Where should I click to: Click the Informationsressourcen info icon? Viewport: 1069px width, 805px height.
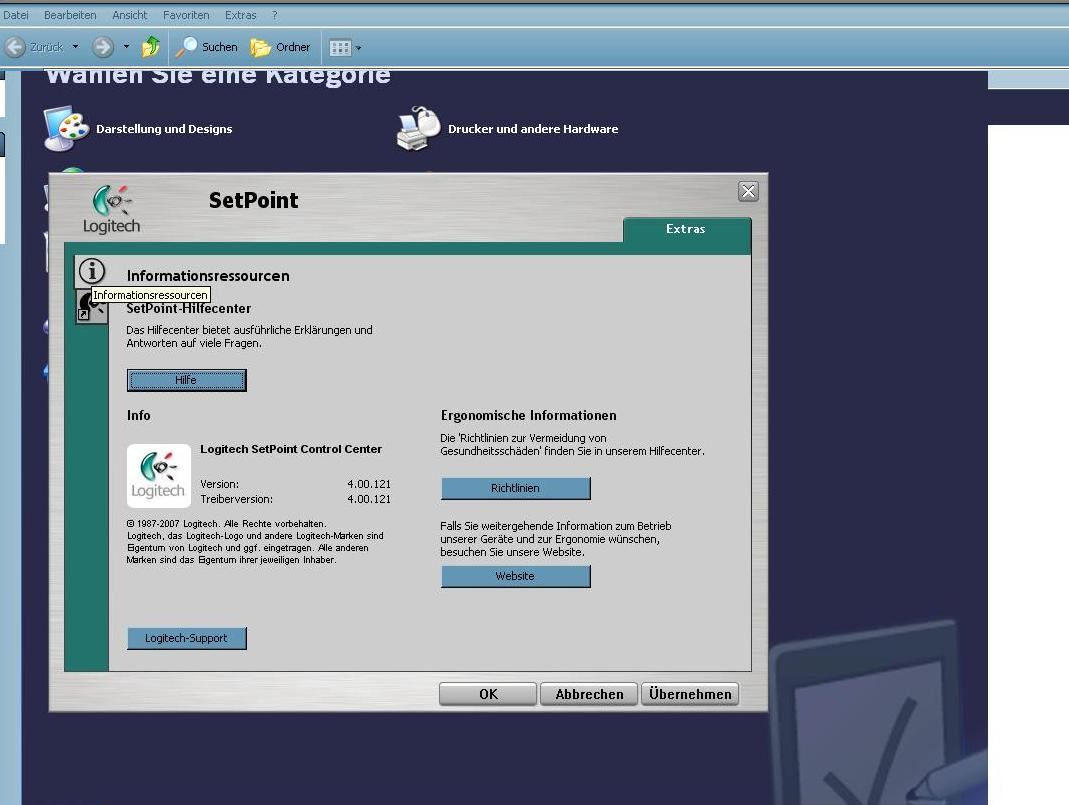tap(92, 271)
